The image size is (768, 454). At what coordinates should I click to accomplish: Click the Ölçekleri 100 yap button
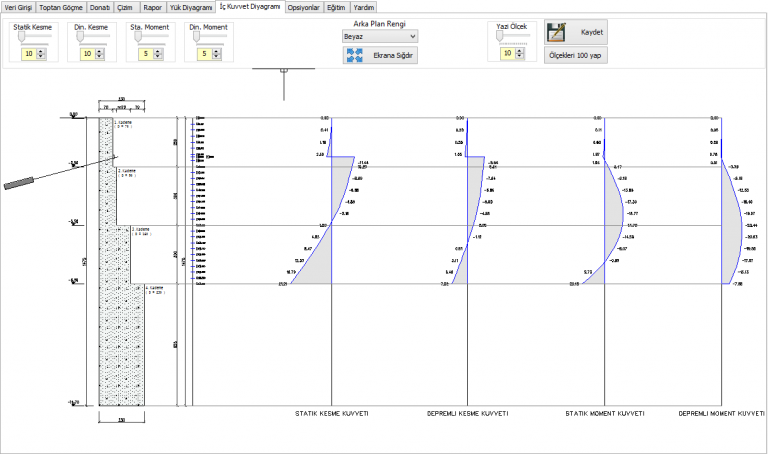click(576, 55)
